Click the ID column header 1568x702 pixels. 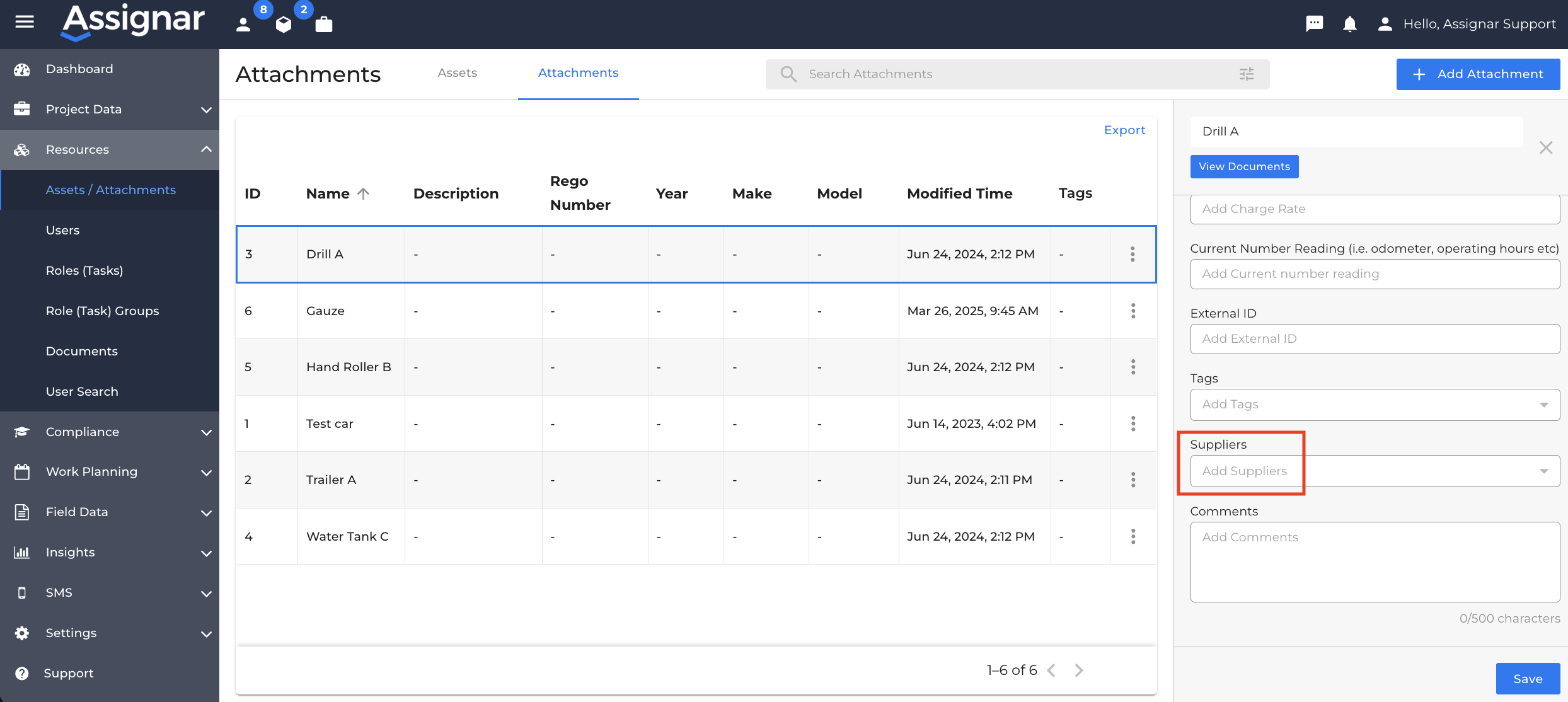(253, 193)
